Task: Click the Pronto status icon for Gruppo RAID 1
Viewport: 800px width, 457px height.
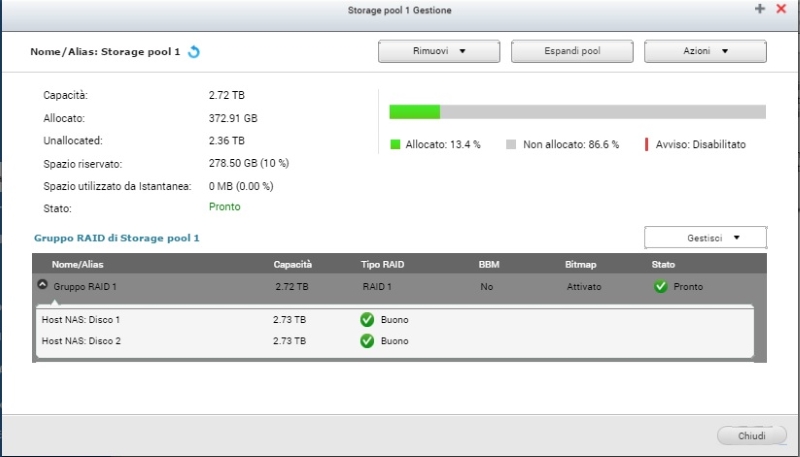Action: pyautogui.click(x=660, y=286)
